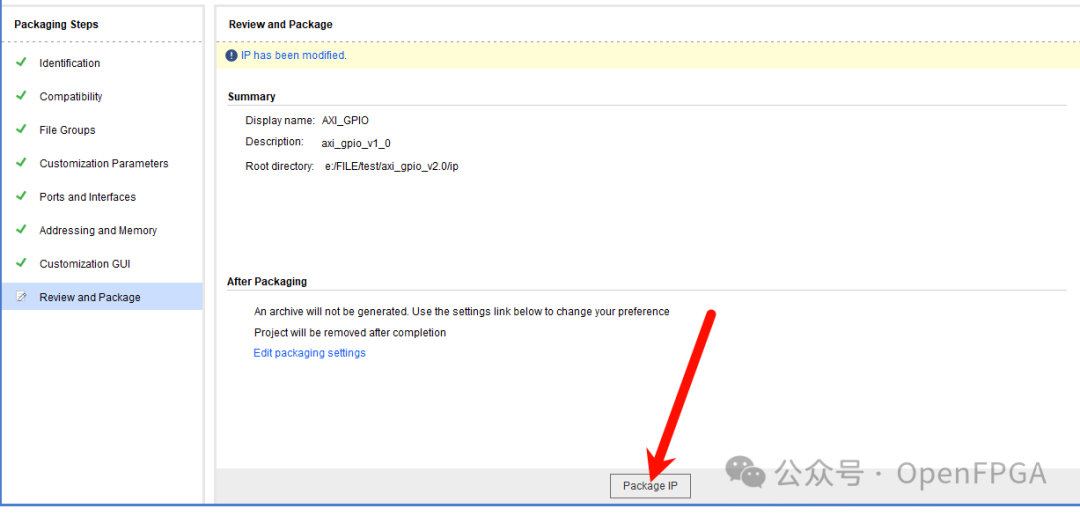Click the checkmark beside Customization GUI
The image size is (1080, 516).
pyautogui.click(x=21, y=262)
